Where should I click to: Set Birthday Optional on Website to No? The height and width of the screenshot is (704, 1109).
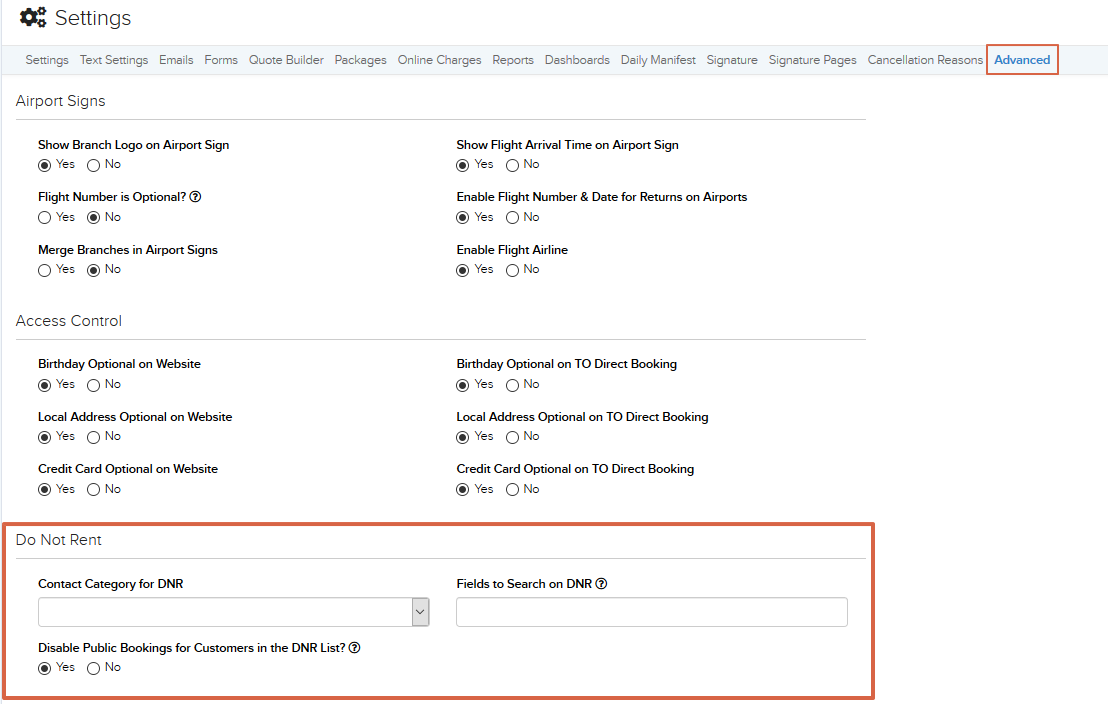(92, 384)
